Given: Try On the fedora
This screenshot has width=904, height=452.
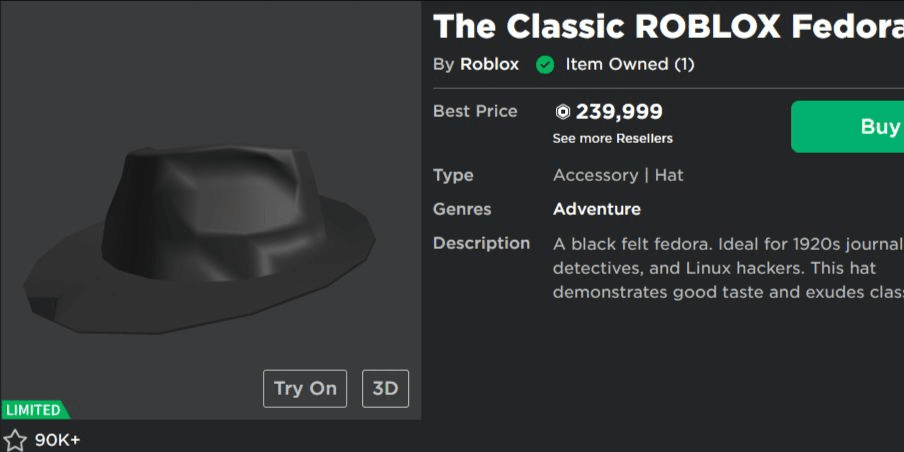Looking at the screenshot, I should [305, 389].
